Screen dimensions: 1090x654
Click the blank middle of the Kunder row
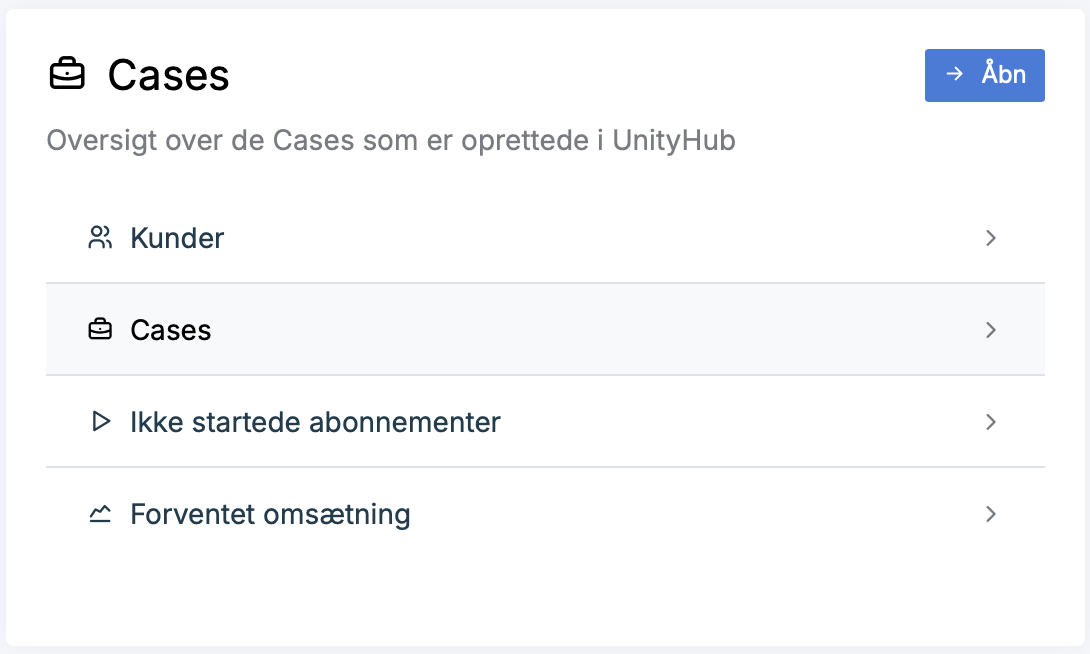(600, 238)
